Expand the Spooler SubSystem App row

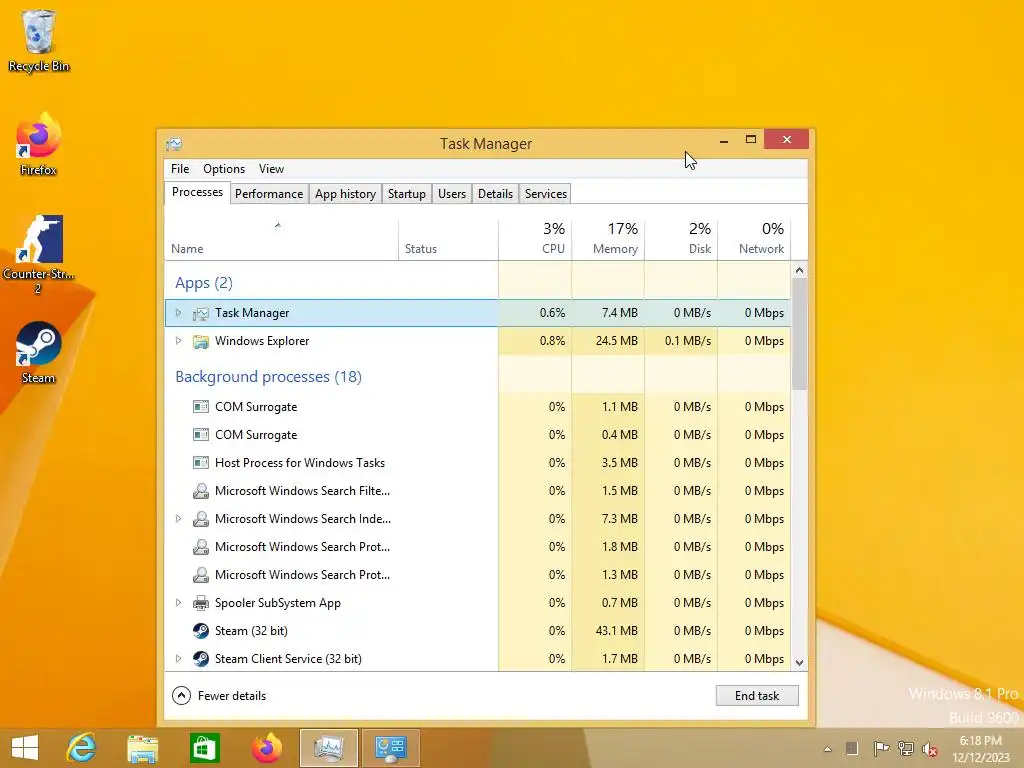click(178, 603)
